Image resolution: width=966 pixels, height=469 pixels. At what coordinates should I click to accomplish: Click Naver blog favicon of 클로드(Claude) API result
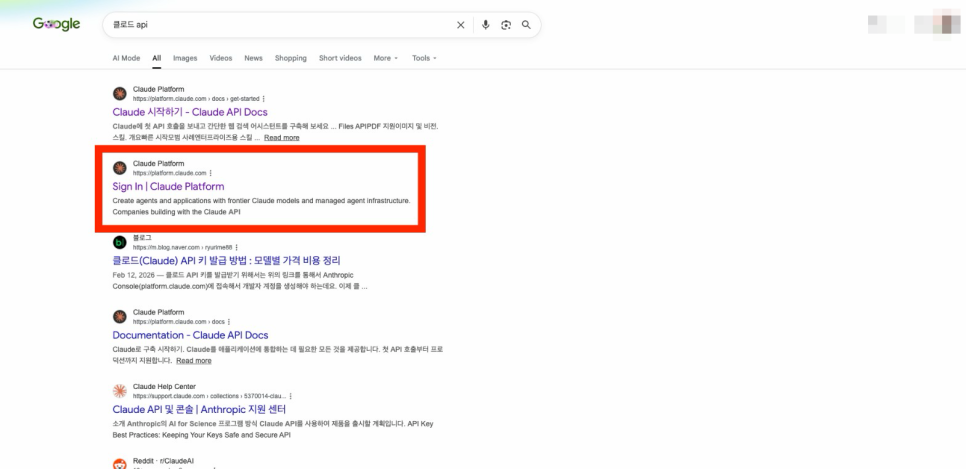click(120, 242)
